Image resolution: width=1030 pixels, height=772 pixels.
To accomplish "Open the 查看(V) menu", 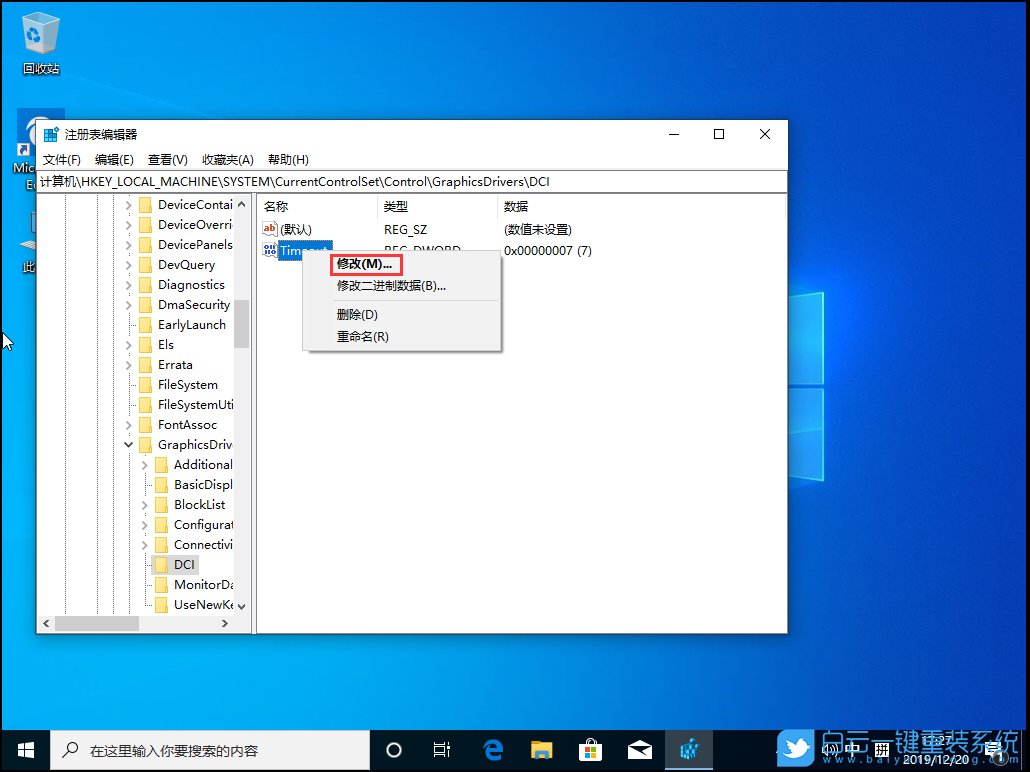I will point(166,159).
